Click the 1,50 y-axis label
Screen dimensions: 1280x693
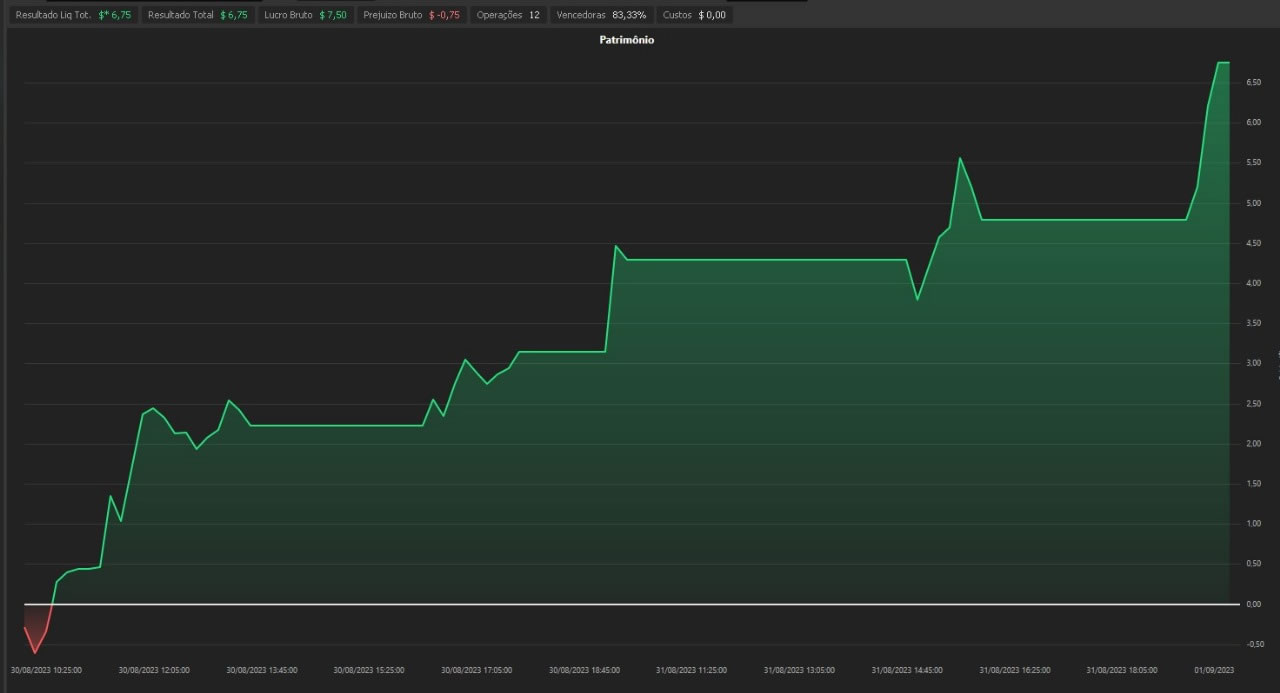(x=1254, y=483)
